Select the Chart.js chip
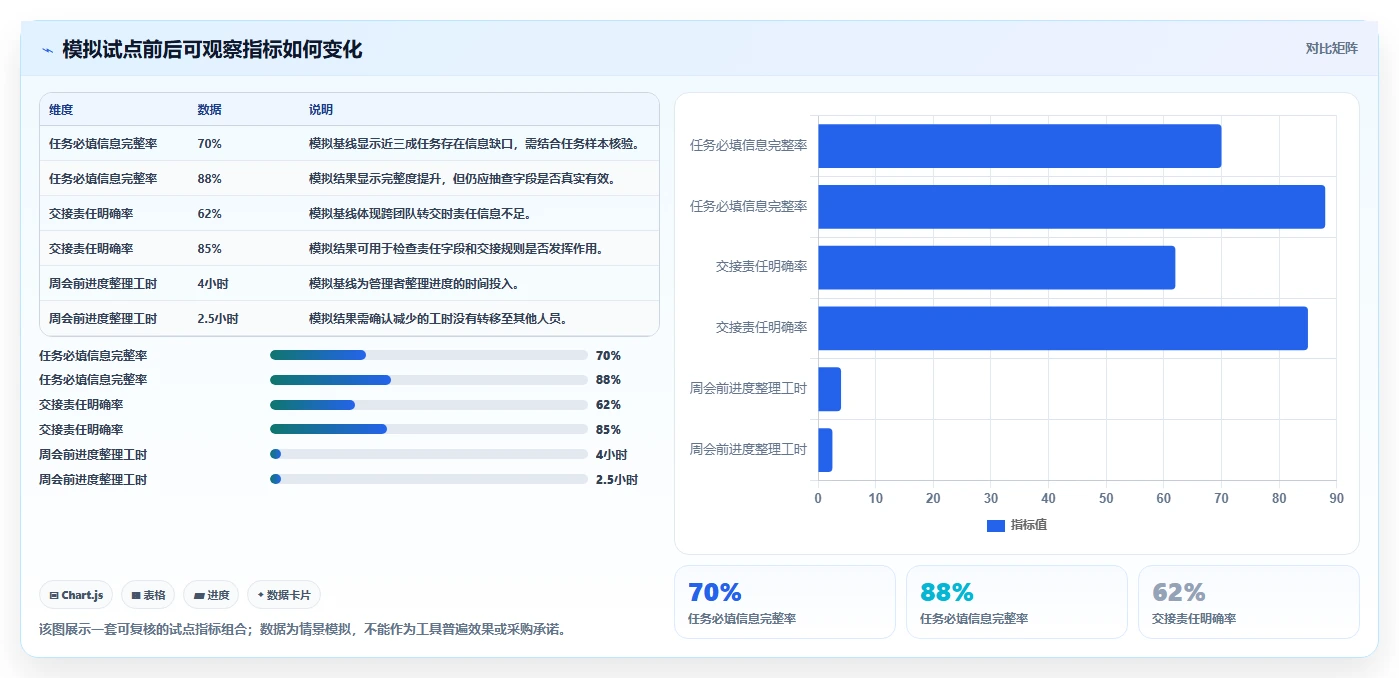Screen dimensions: 1399x678 [77, 595]
